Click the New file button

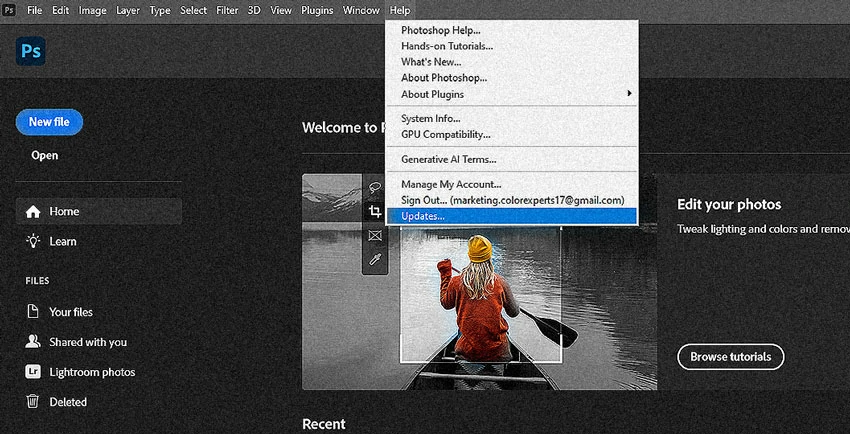pyautogui.click(x=49, y=122)
